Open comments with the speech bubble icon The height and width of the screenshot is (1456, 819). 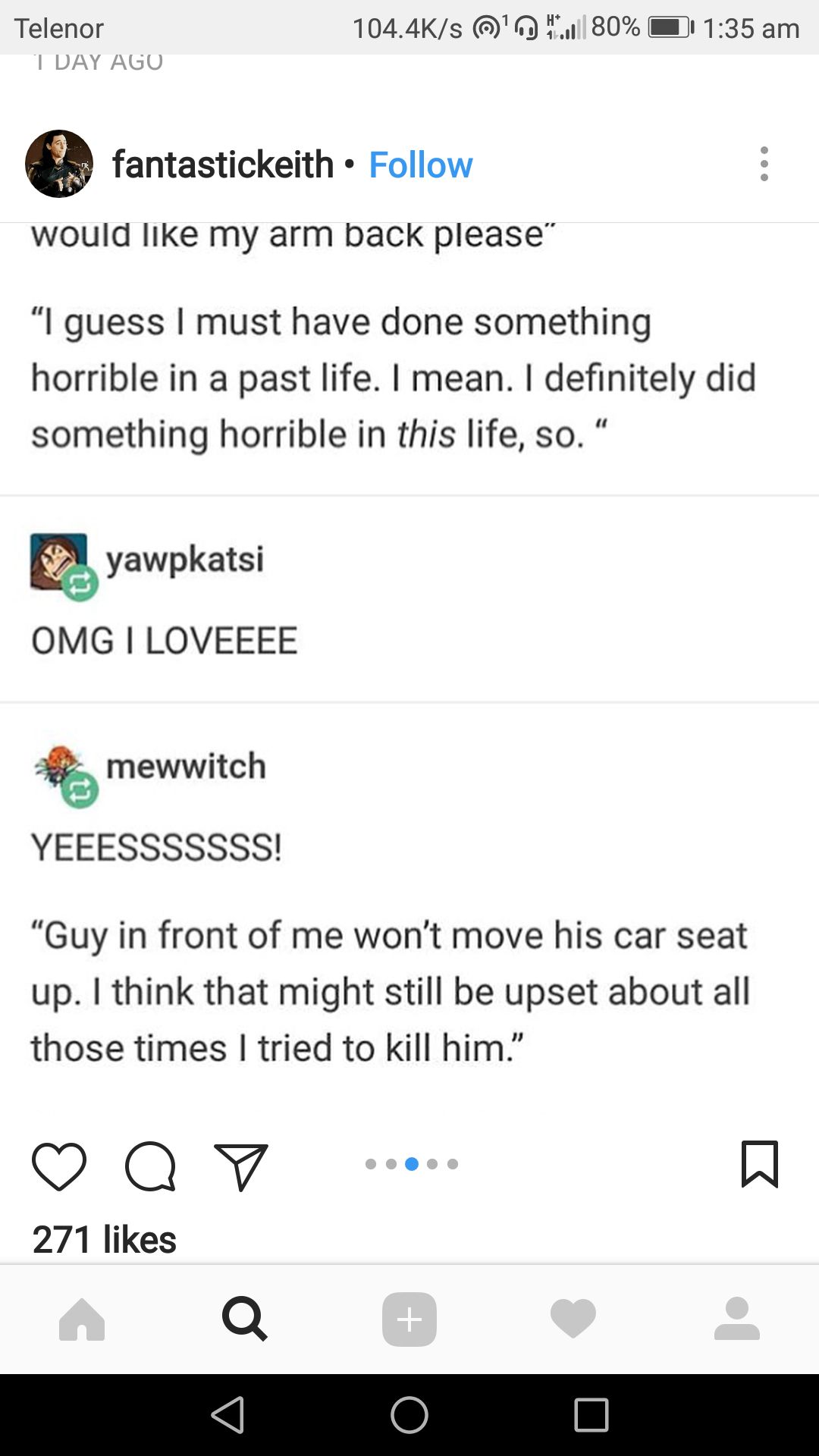click(x=150, y=1166)
